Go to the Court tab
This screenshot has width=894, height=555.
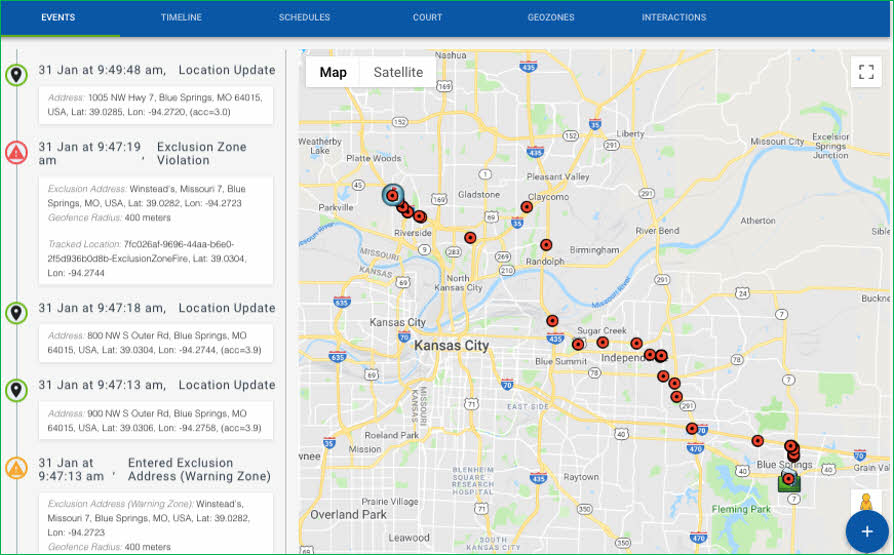coord(428,17)
